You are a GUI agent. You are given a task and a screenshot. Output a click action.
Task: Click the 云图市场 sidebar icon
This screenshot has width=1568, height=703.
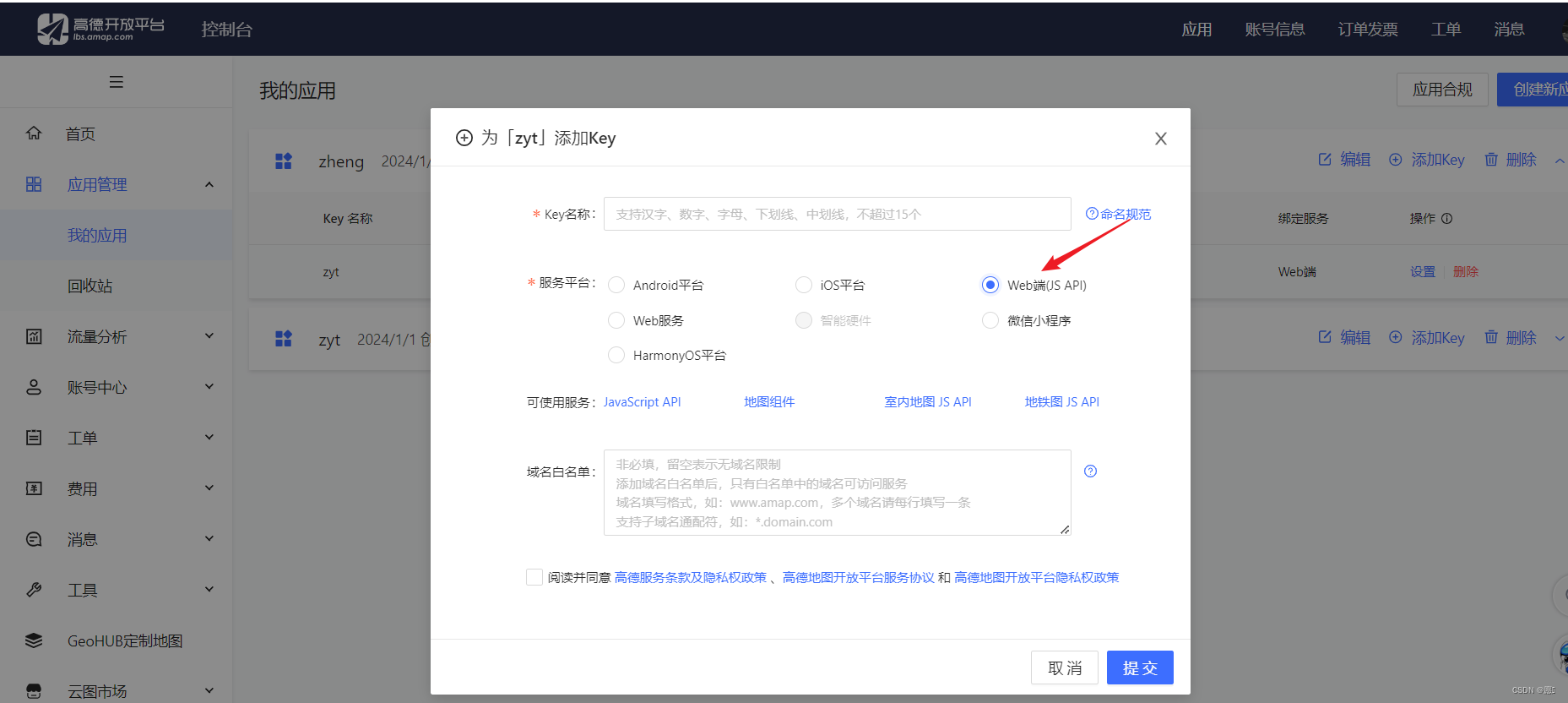pyautogui.click(x=34, y=691)
